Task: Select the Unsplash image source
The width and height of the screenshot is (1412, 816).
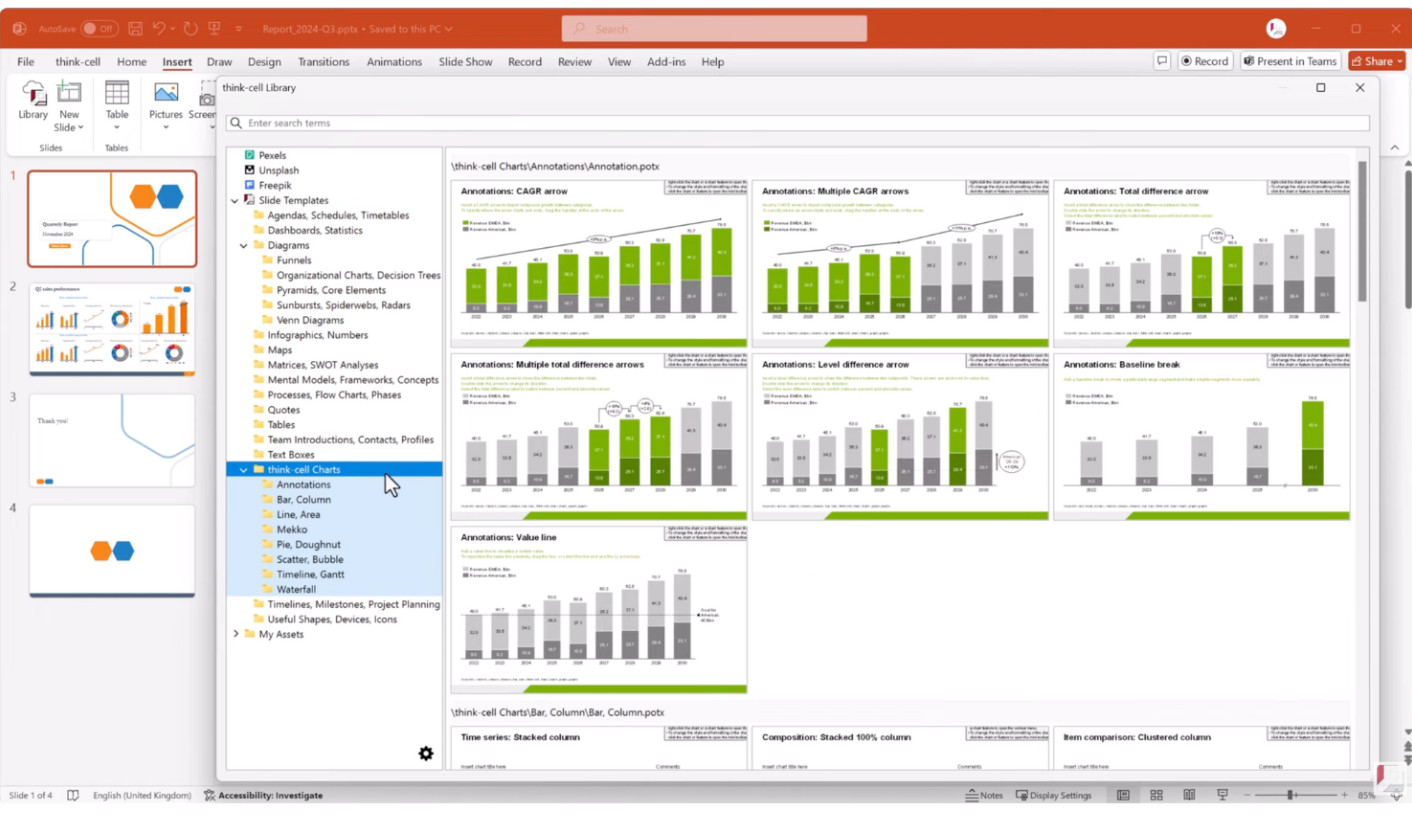Action: click(x=278, y=170)
